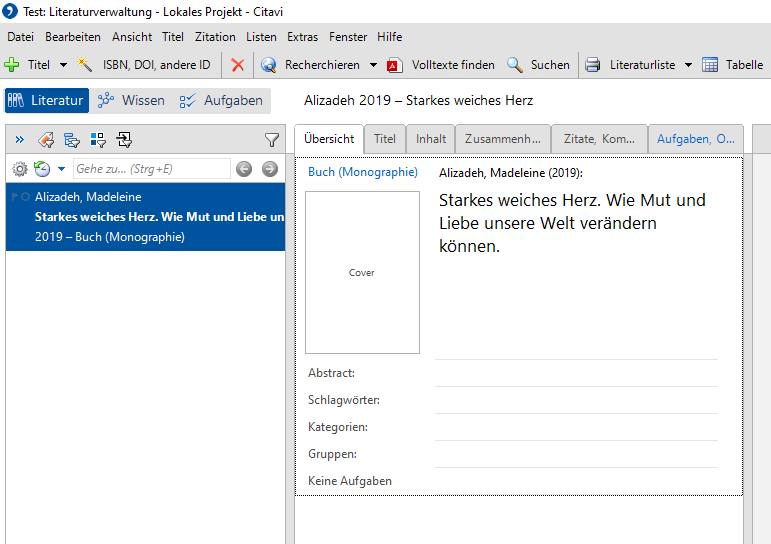Switch to Tabelle view
771x544 pixels.
point(733,64)
